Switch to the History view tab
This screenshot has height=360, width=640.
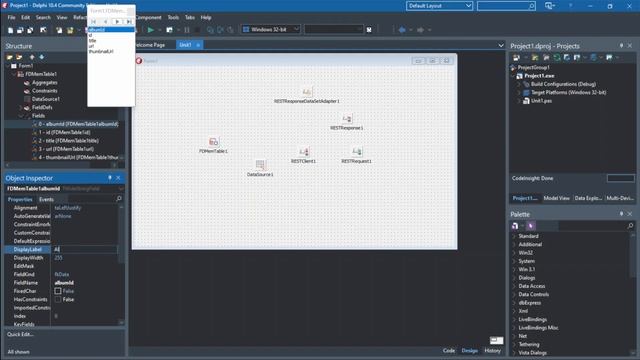[x=492, y=351]
